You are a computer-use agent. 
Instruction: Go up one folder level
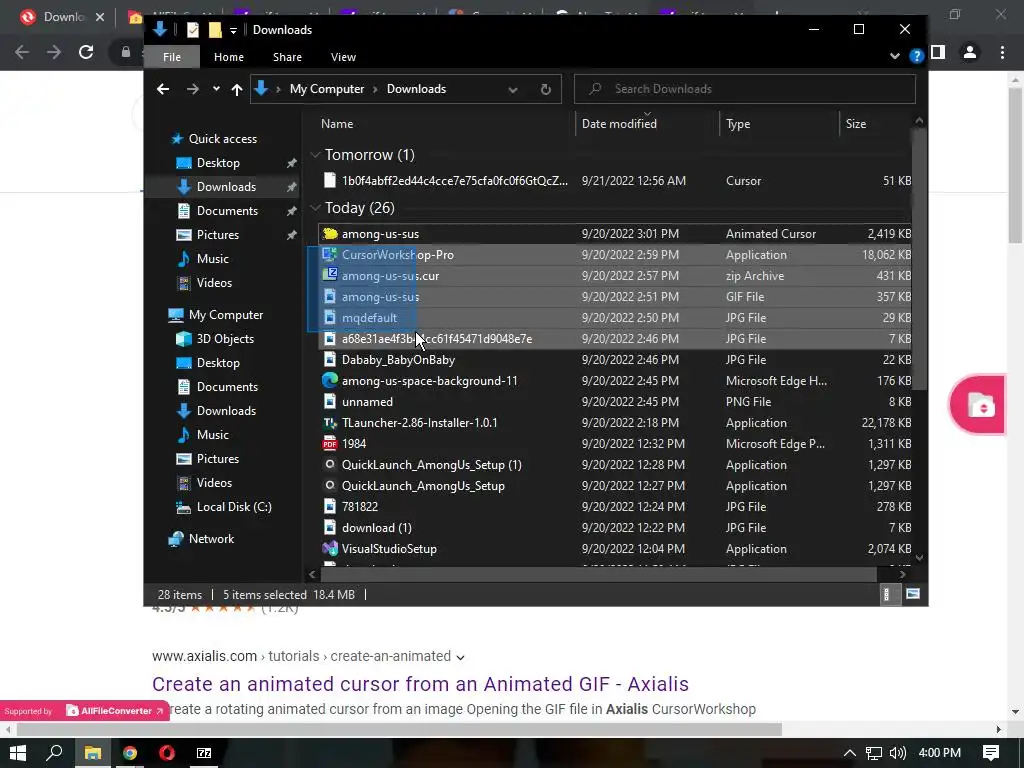coord(236,89)
